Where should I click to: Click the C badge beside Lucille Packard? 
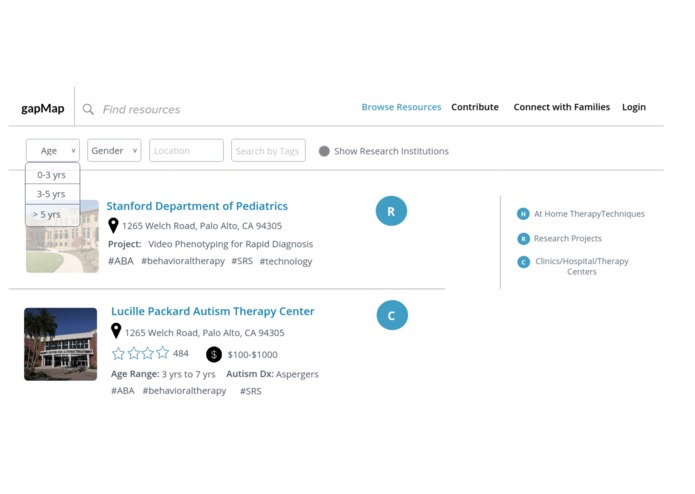click(392, 315)
